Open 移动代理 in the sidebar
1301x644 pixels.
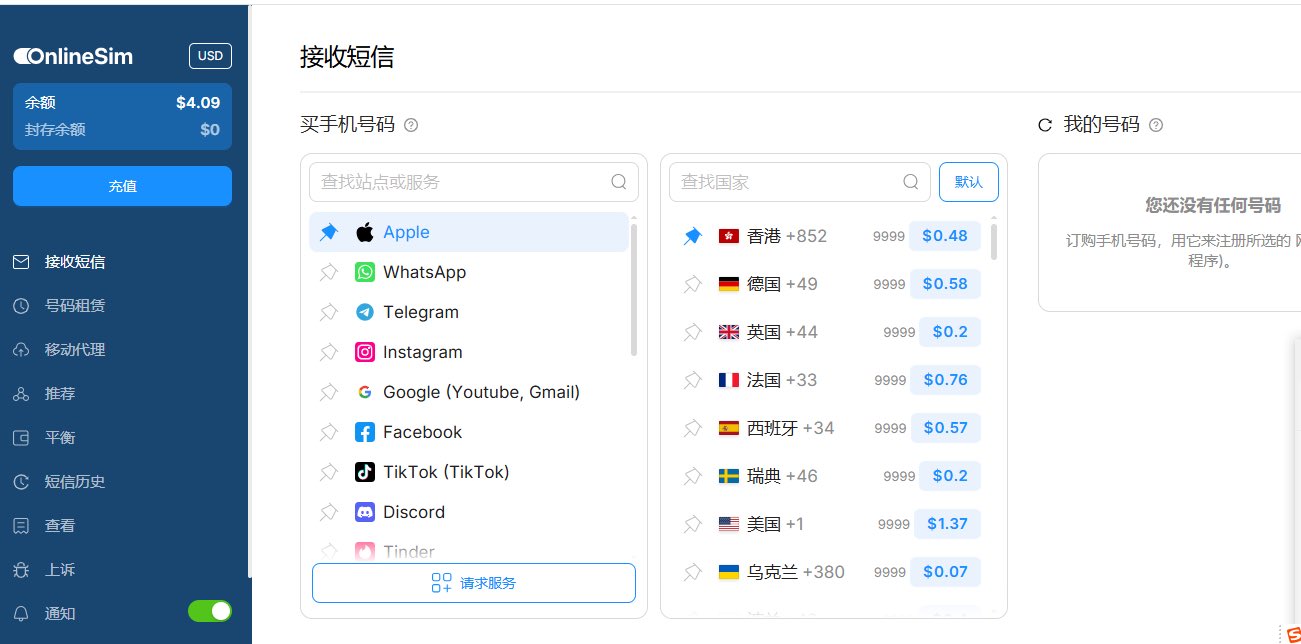tap(75, 350)
